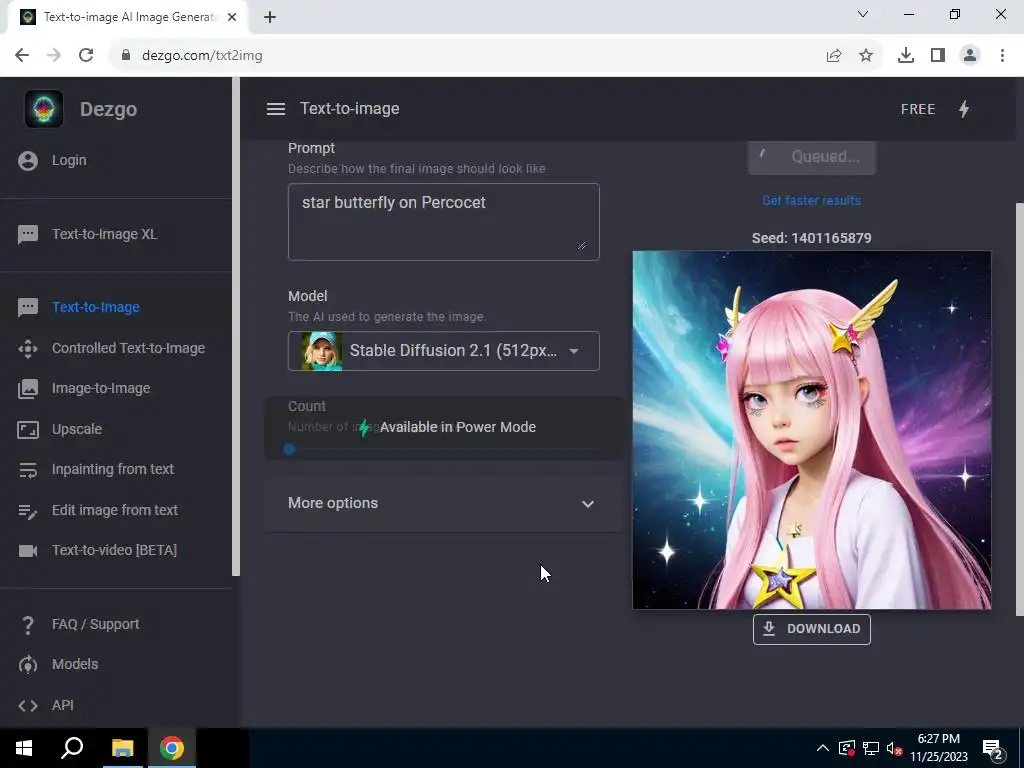Open the Windows Start menu
The width and height of the screenshot is (1024, 768).
tap(24, 748)
